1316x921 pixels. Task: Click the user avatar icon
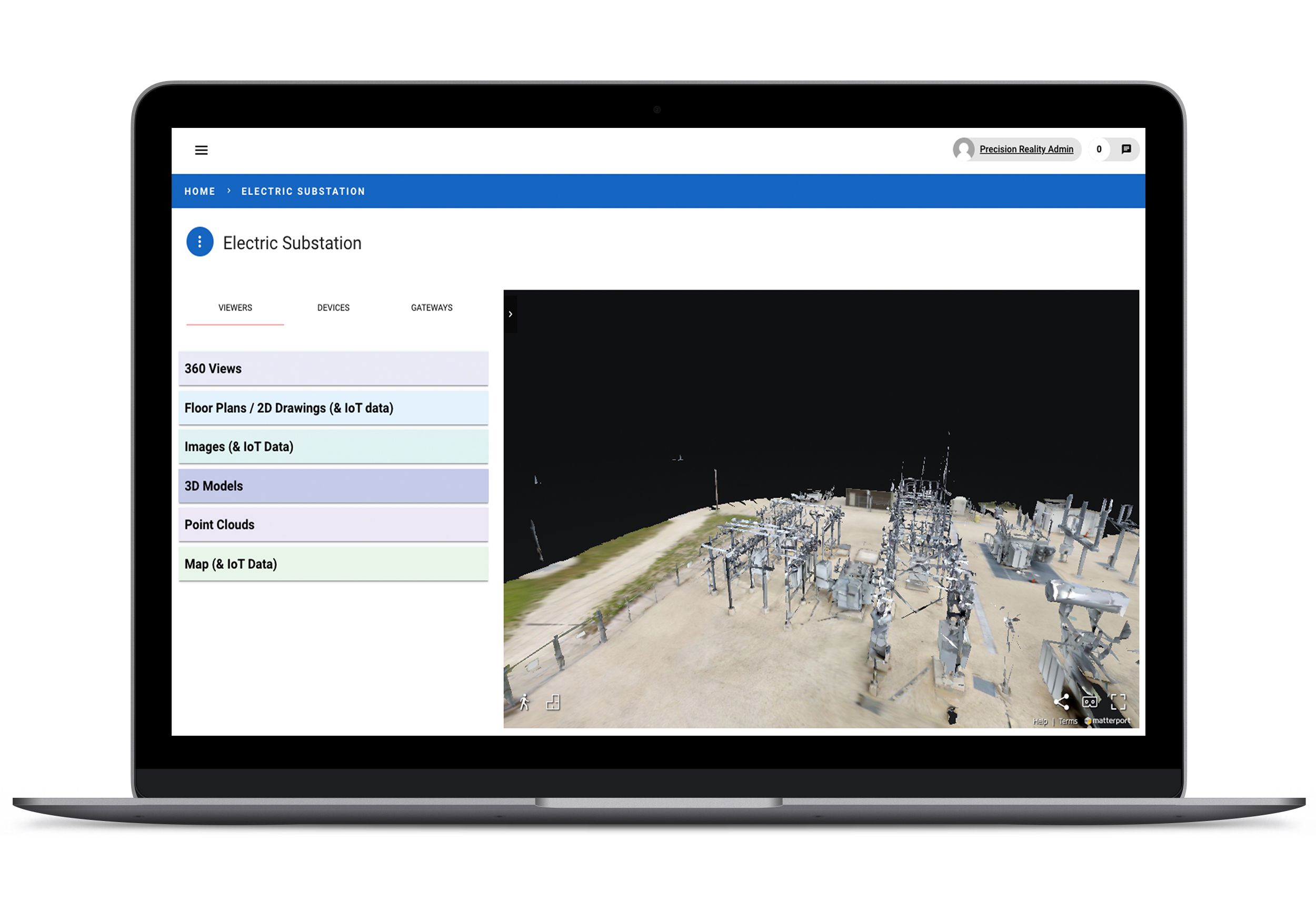(963, 149)
